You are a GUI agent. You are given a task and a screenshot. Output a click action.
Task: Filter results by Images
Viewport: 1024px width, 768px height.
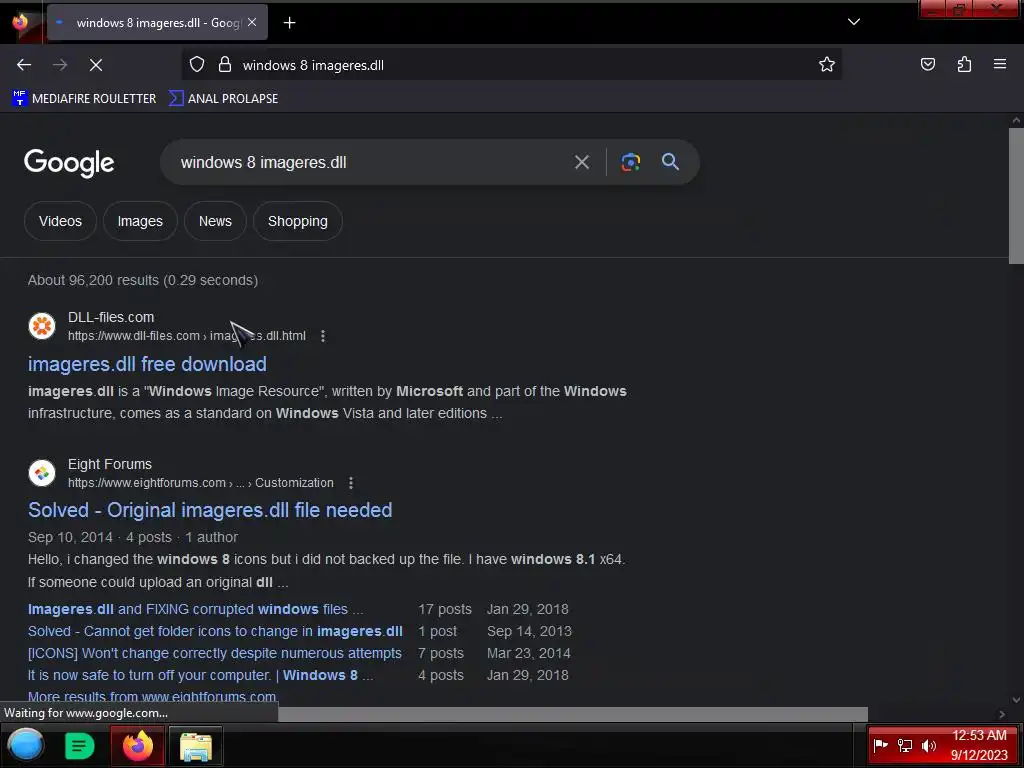(x=140, y=221)
